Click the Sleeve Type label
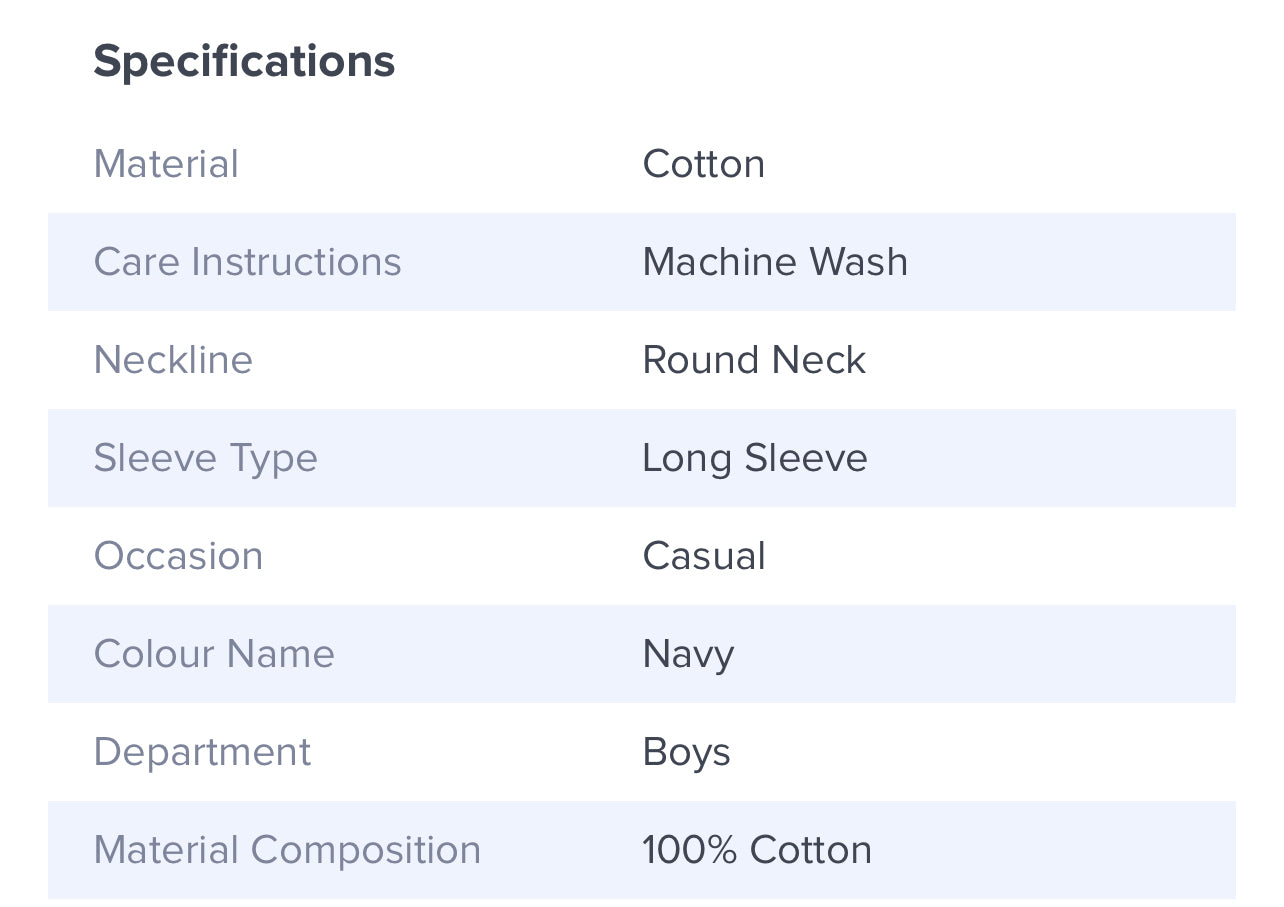 click(205, 458)
